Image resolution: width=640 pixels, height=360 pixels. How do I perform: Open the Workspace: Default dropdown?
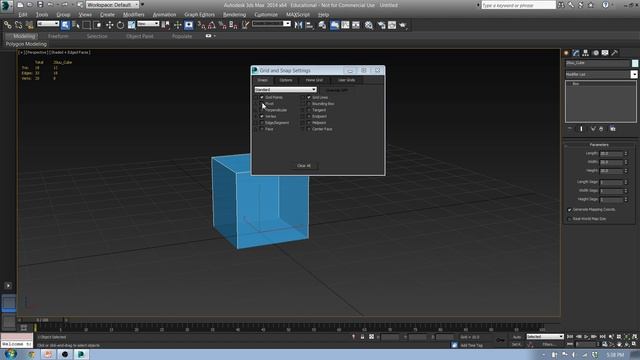click(112, 5)
